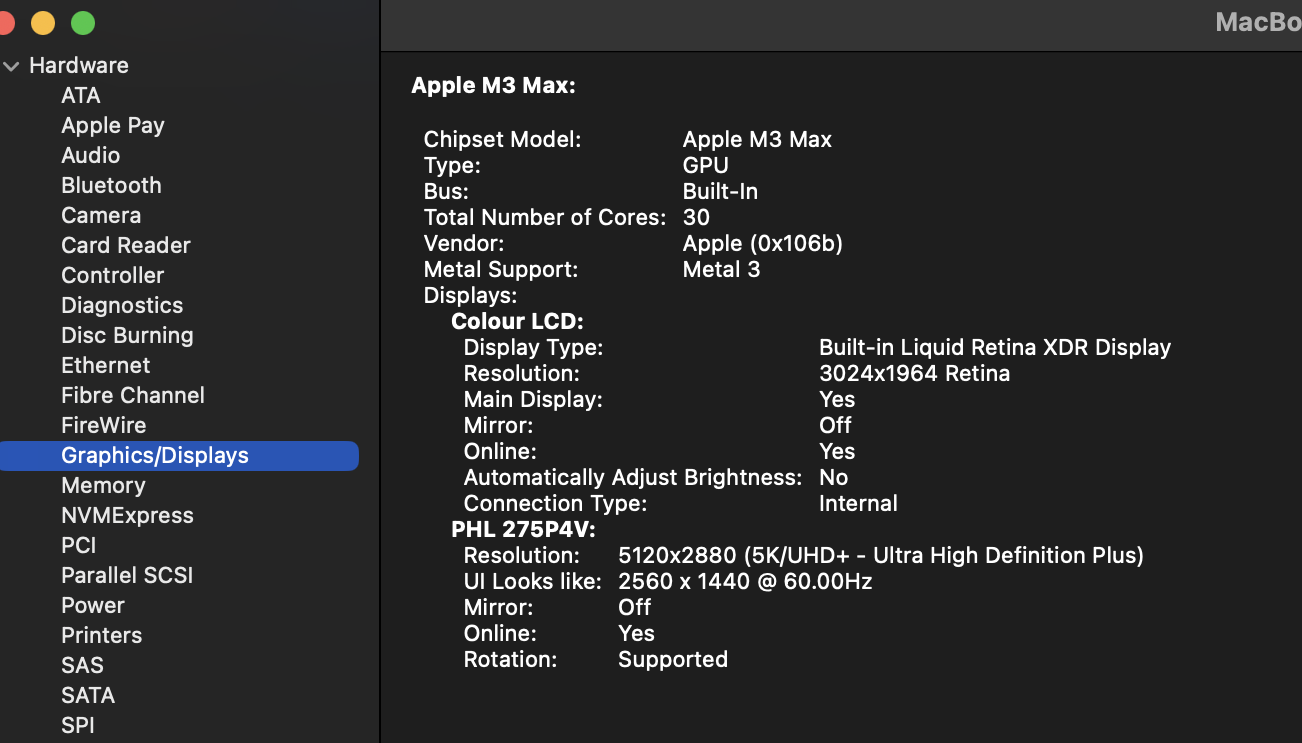This screenshot has width=1302, height=743.
Task: Select Power in the hardware list
Action: [x=93, y=605]
